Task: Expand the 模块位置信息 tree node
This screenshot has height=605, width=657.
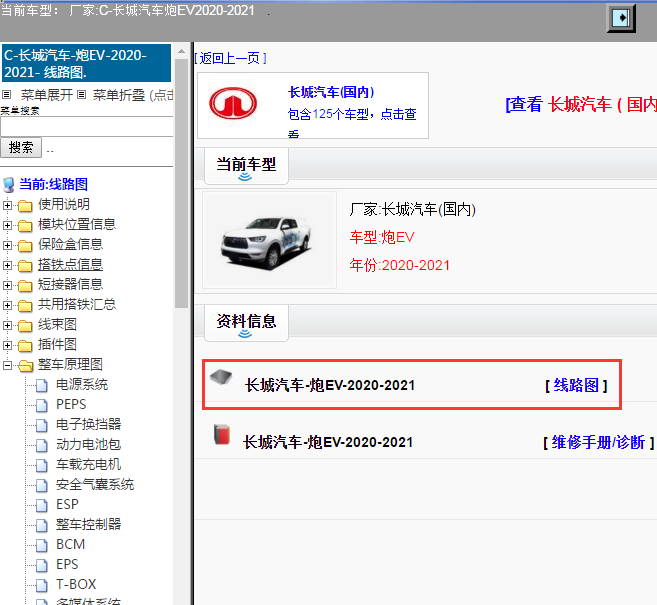Action: tap(8, 225)
